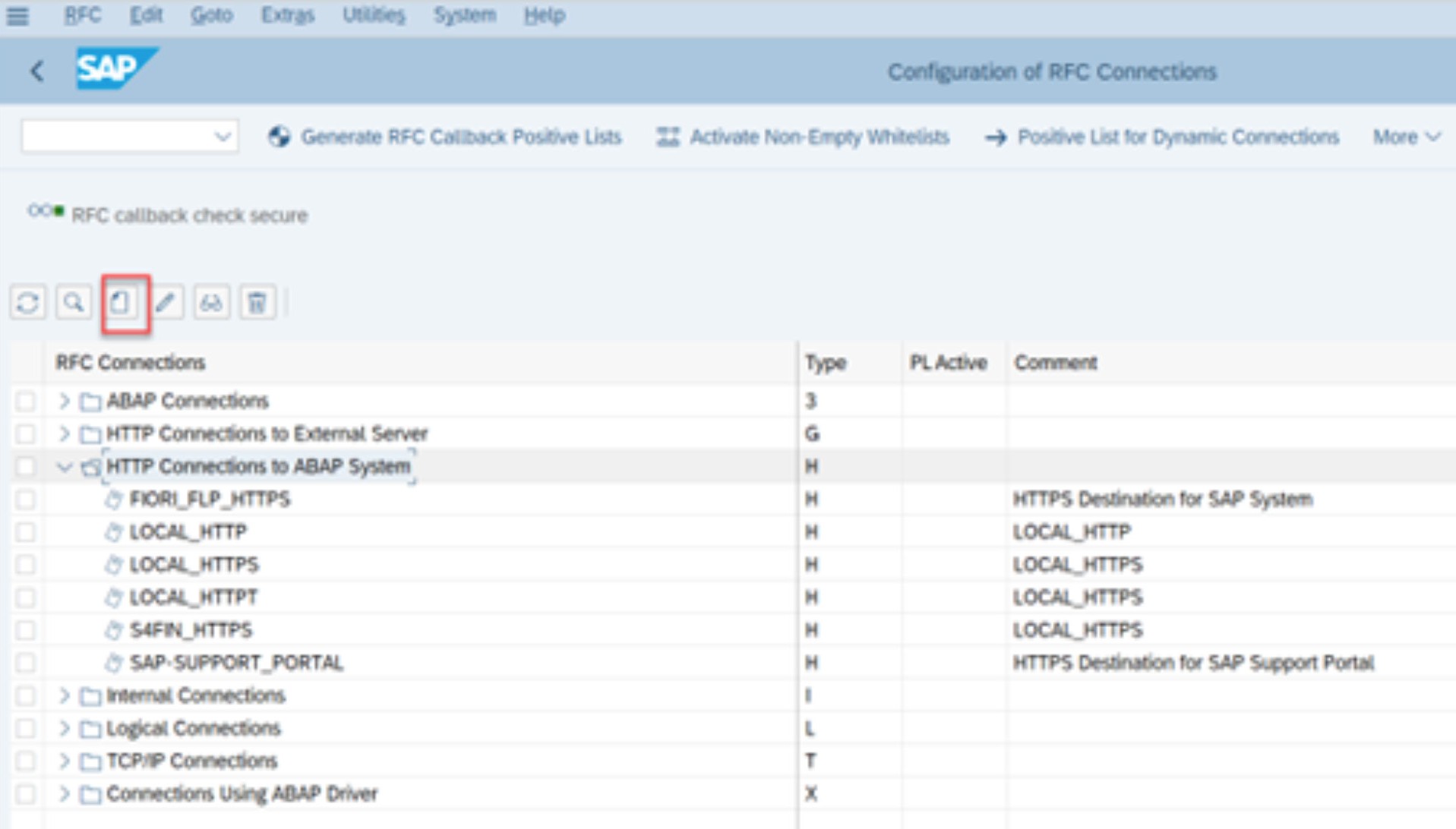Check the LOCAL_HTTP row checkbox
The width and height of the screenshot is (1456, 829).
(x=26, y=531)
